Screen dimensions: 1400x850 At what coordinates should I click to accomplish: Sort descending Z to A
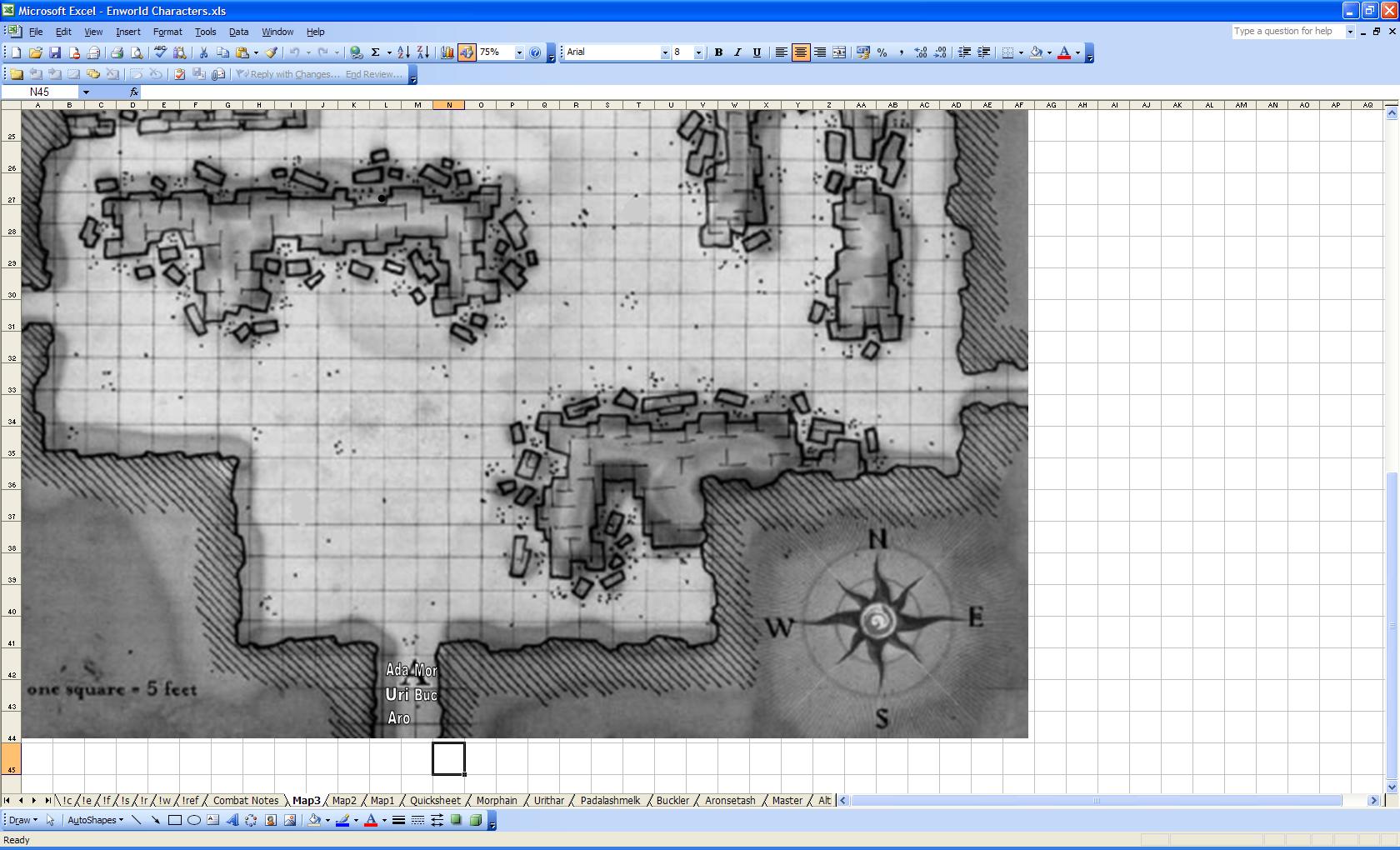(422, 52)
